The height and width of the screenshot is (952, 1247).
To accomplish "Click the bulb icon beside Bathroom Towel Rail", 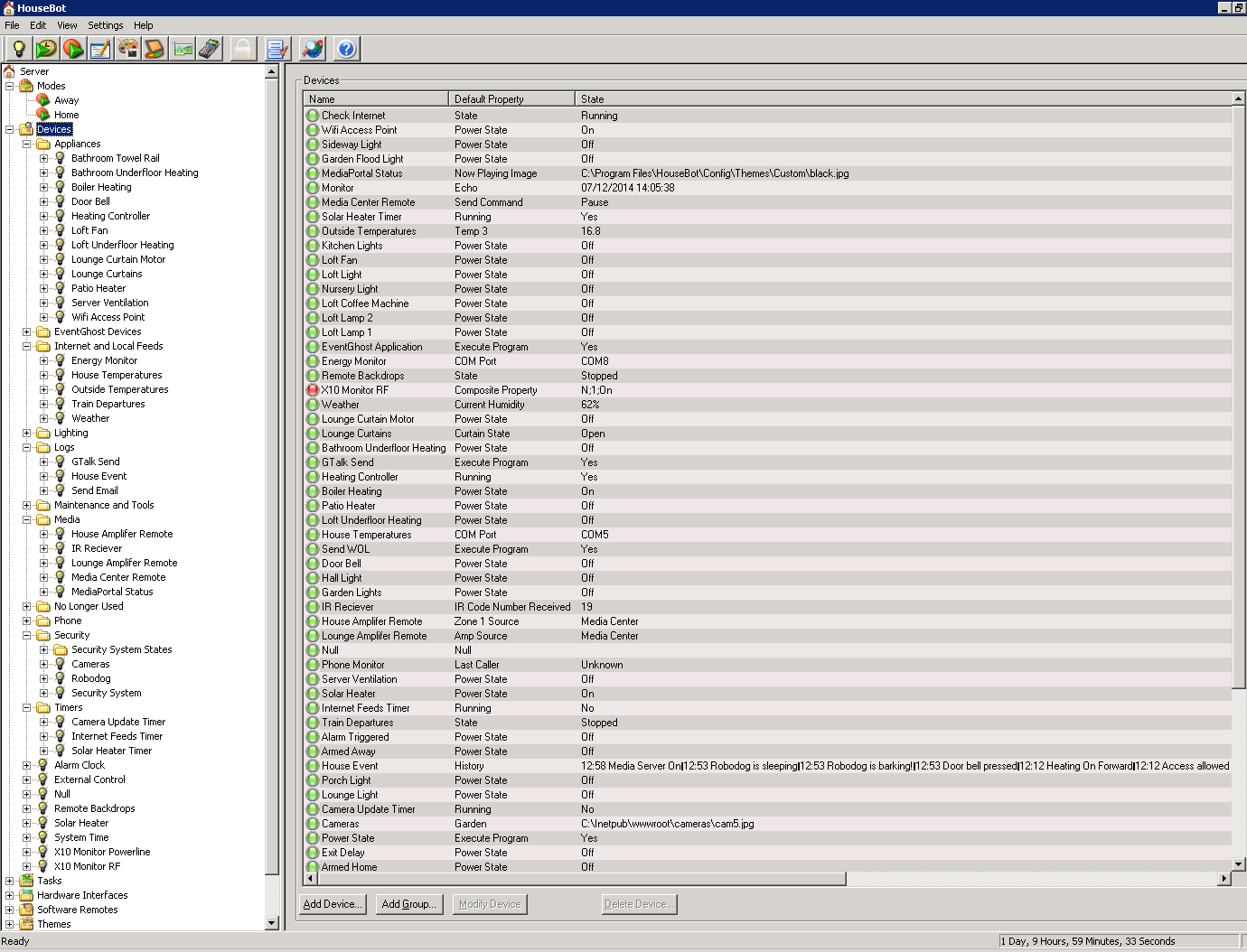I will point(60,158).
